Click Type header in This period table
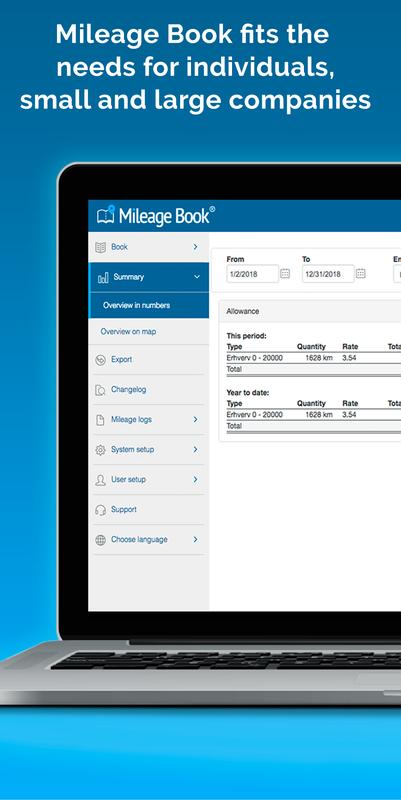This screenshot has height=800, width=401. pyautogui.click(x=234, y=346)
